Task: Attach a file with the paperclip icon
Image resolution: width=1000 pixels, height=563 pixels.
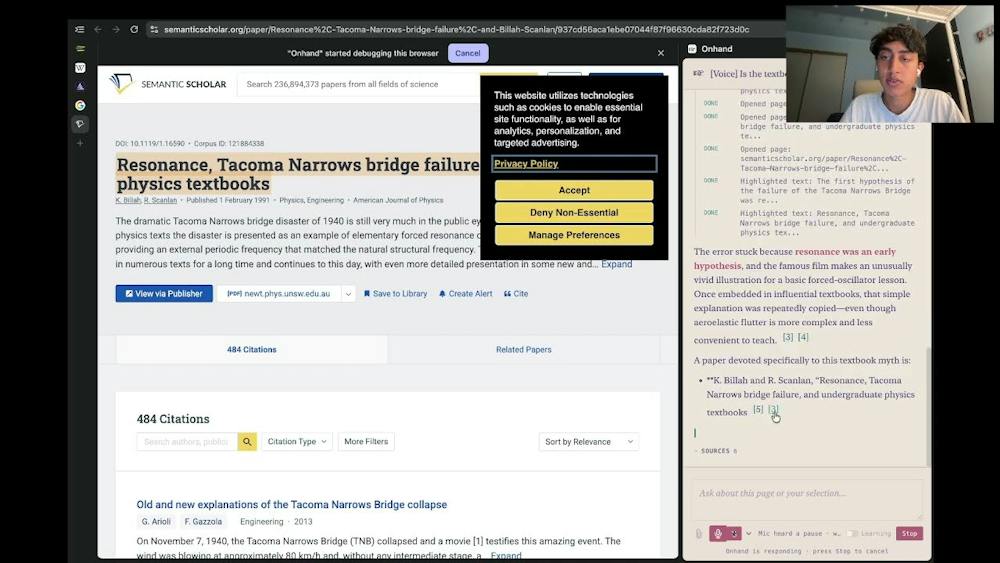Action: 698,534
